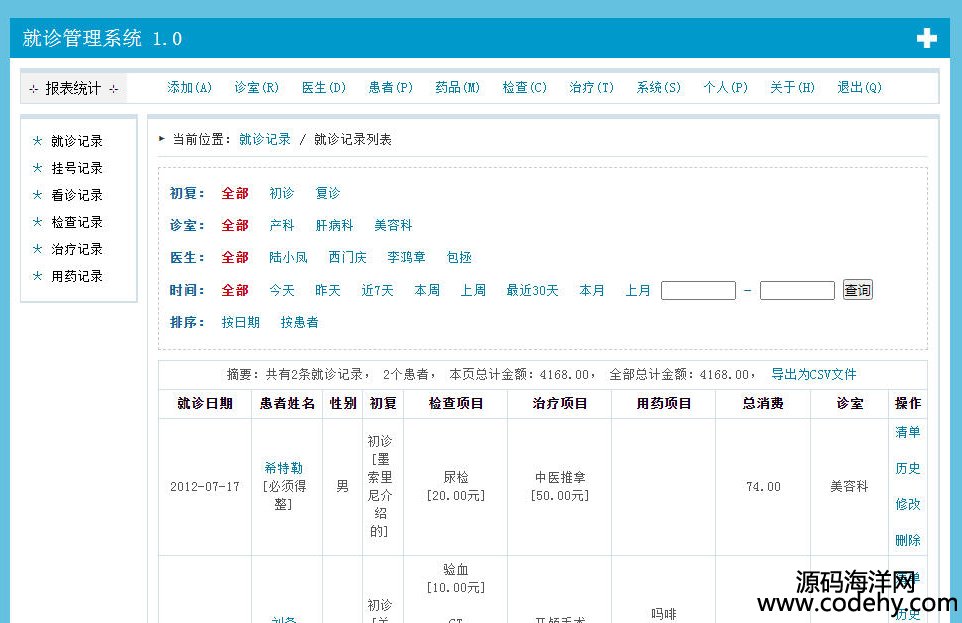Open 挂号记录 in the sidebar
Screen dimensions: 962x623
tap(77, 168)
